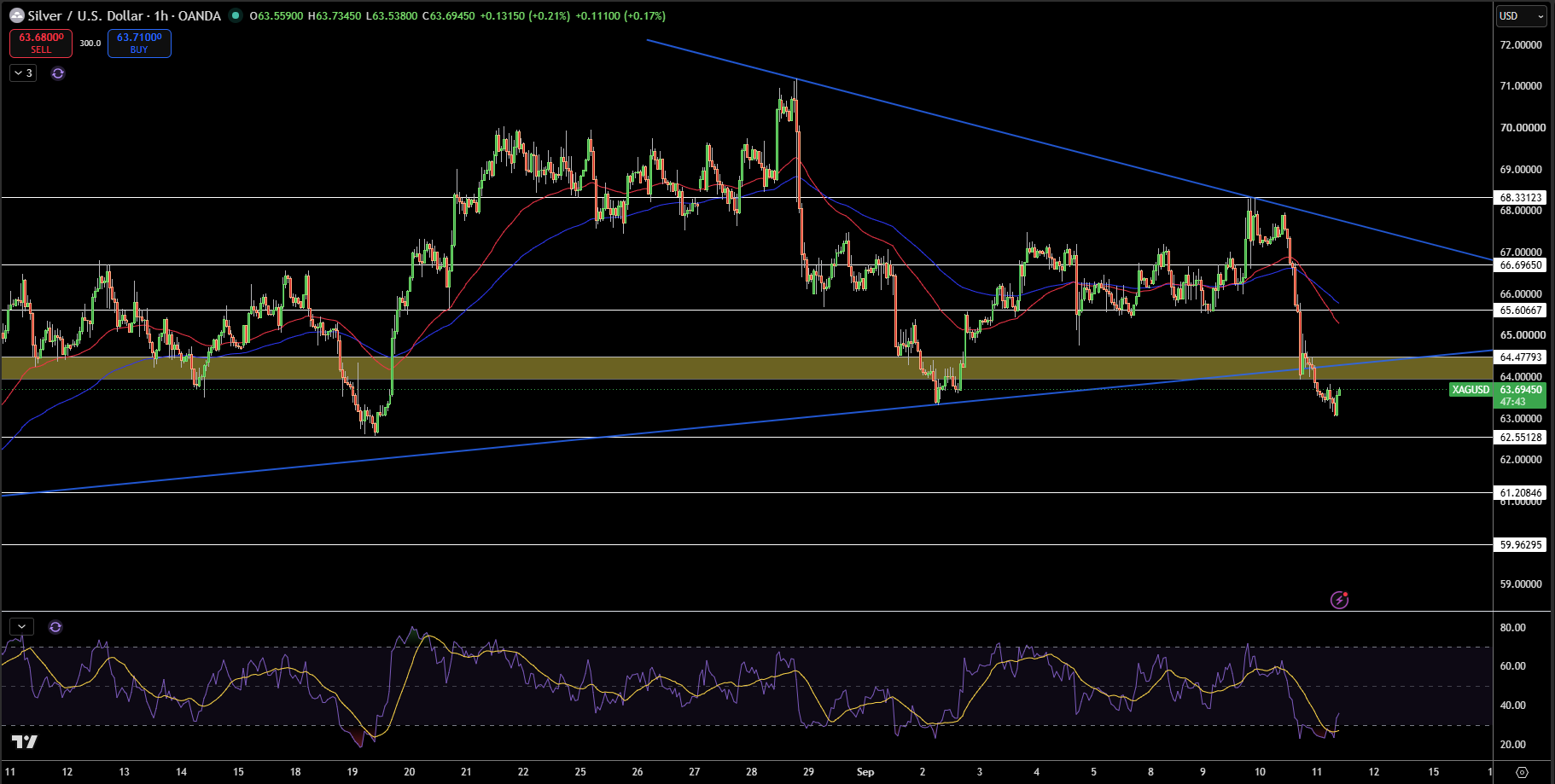The width and height of the screenshot is (1555, 784).
Task: Select the 66.69650 horizontal line price label
Action: point(1522,265)
